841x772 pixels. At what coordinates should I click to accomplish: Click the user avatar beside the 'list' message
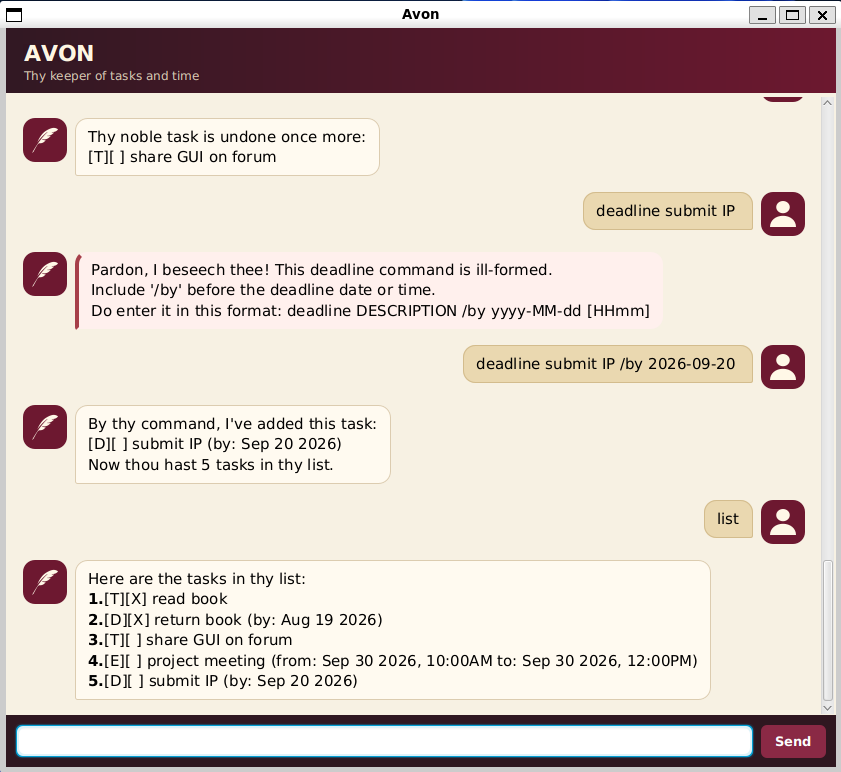tap(783, 522)
